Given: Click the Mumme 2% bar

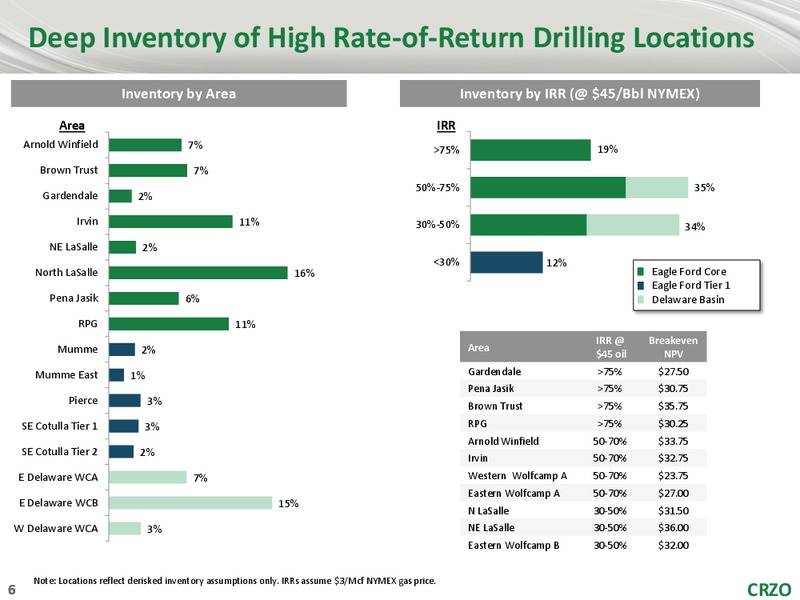Looking at the screenshot, I should (x=122, y=349).
